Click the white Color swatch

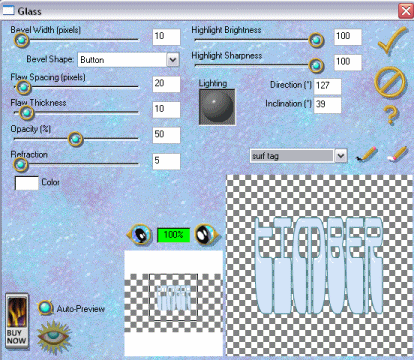(27, 183)
